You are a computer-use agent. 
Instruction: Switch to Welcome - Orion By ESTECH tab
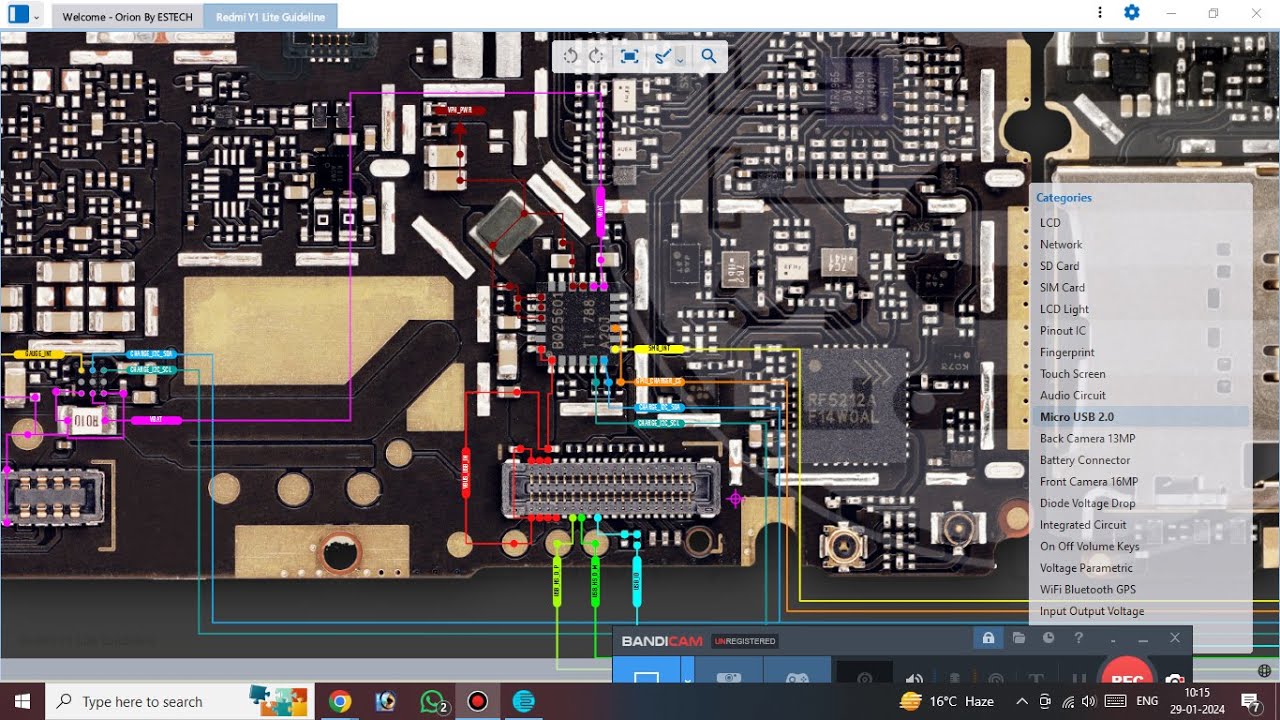pos(127,17)
